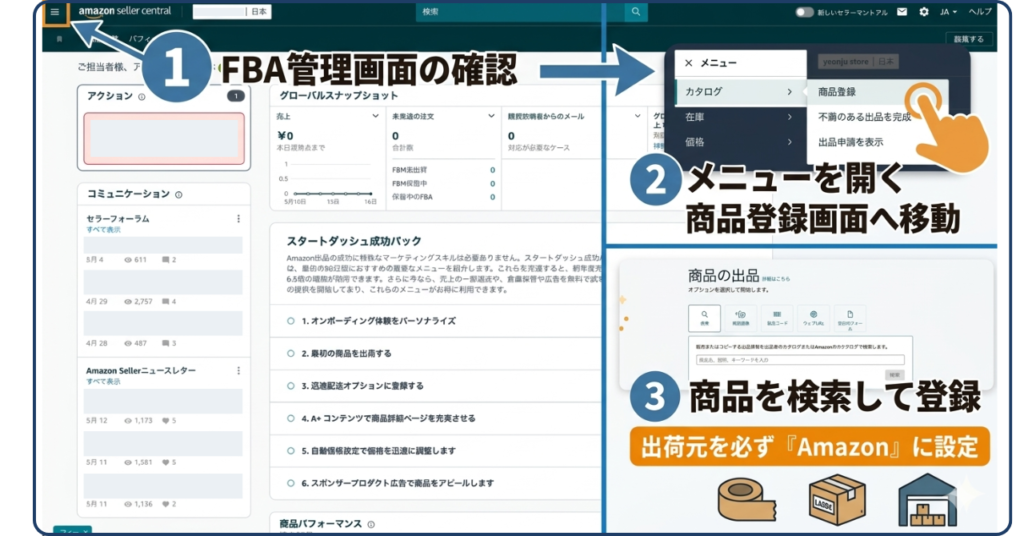The width and height of the screenshot is (1024, 536).
Task: Click the スタートダッシュ成功パック heading
Action: [x=354, y=241]
